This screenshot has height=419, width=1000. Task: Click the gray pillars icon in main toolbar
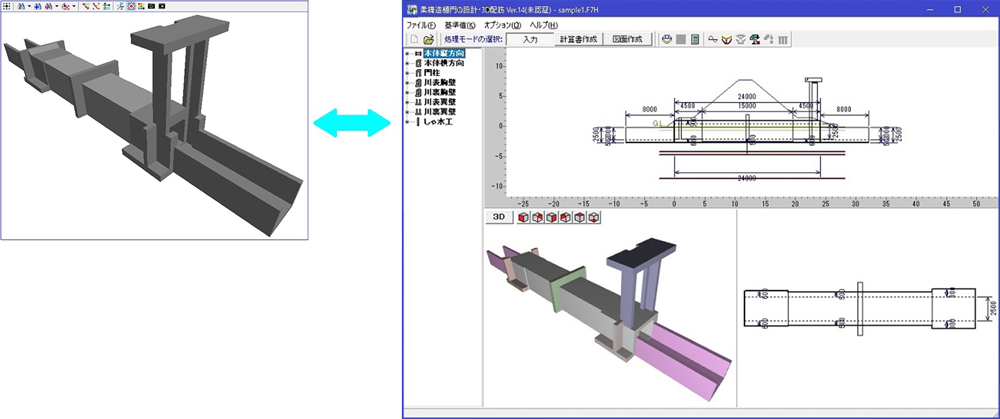click(x=783, y=40)
